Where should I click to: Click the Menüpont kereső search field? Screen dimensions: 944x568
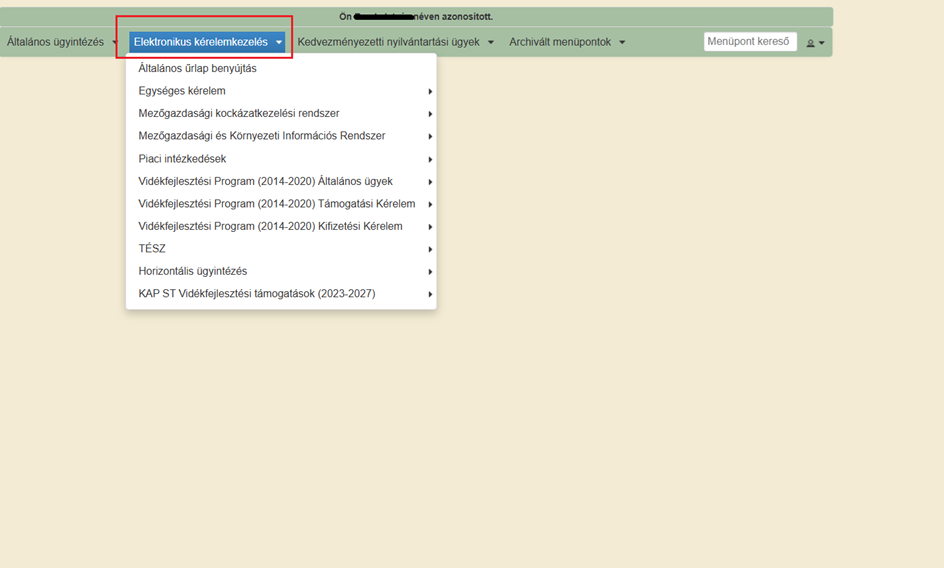click(750, 42)
